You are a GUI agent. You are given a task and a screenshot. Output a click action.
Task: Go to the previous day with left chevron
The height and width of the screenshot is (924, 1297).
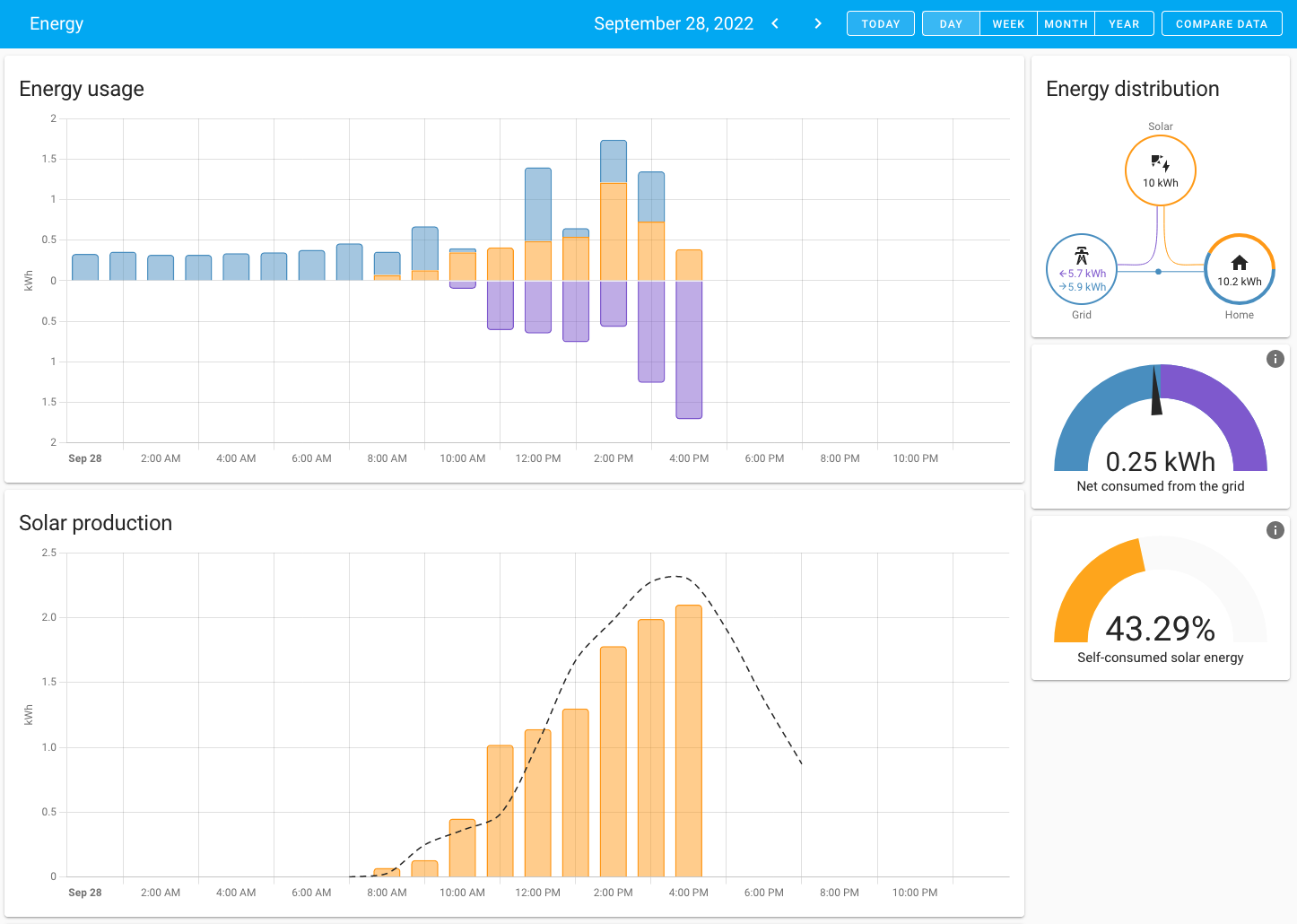(x=775, y=23)
